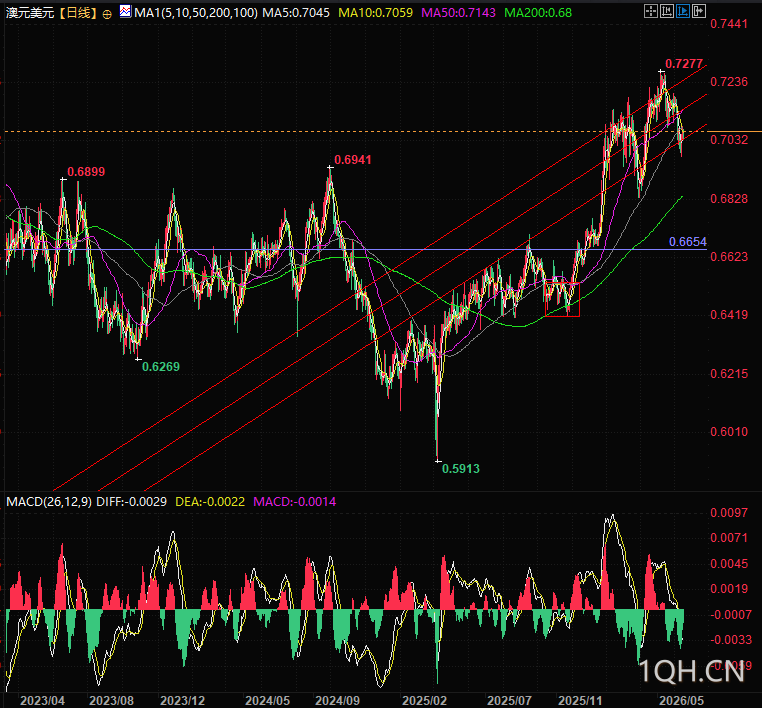Click the 澳元美元 symbol name
This screenshot has height=708, width=762.
pyautogui.click(x=29, y=13)
